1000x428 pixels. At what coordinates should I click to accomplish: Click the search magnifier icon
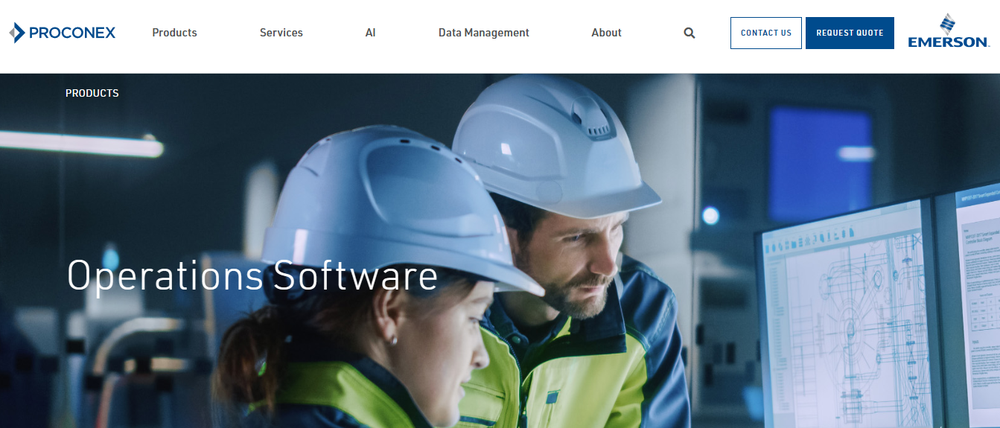click(689, 33)
